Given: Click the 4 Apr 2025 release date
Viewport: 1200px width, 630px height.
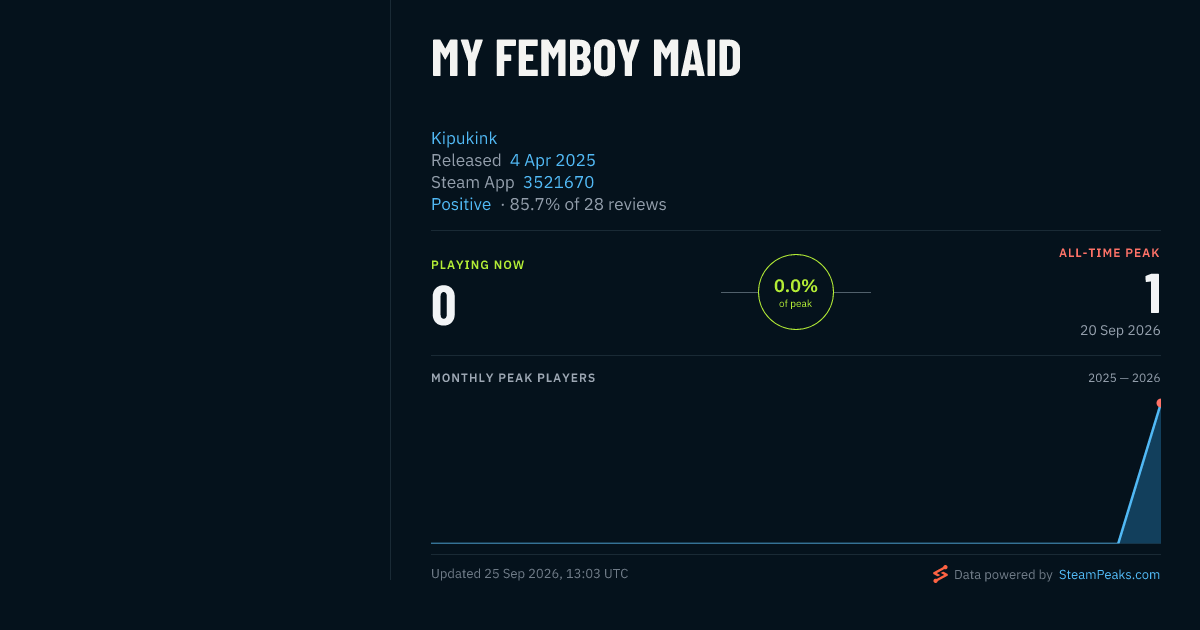Looking at the screenshot, I should [553, 160].
